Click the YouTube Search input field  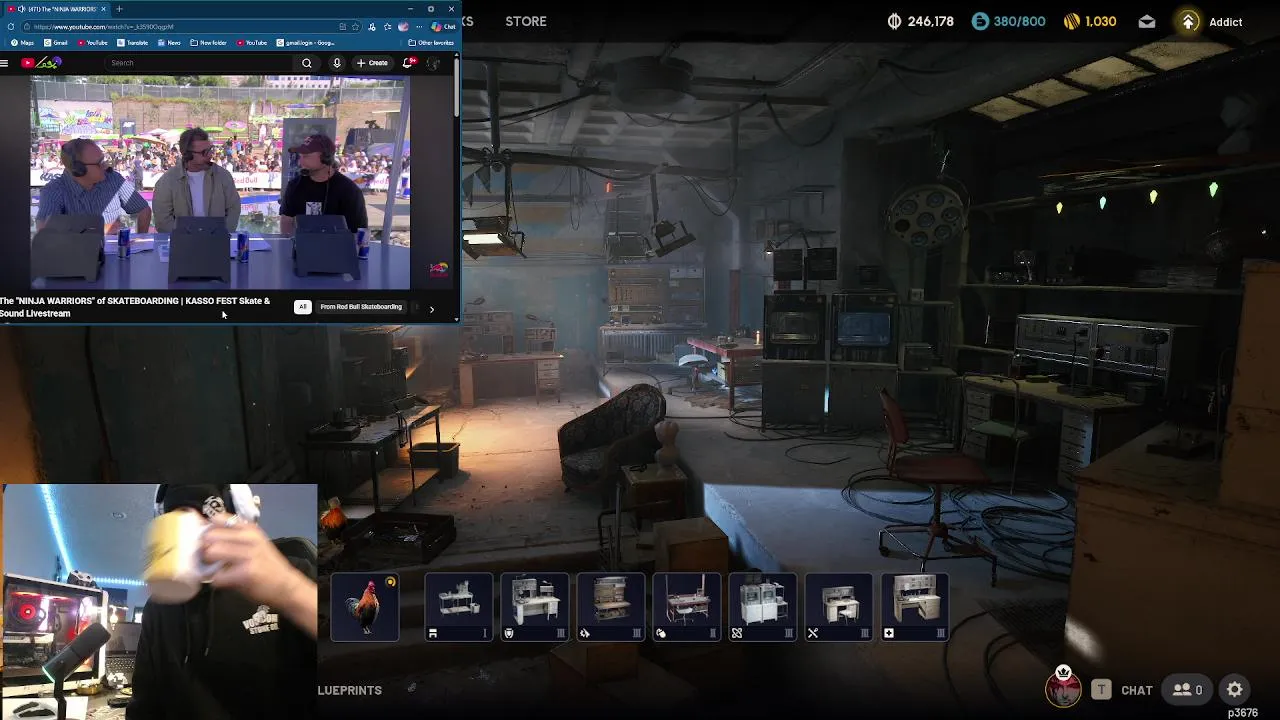click(x=200, y=63)
